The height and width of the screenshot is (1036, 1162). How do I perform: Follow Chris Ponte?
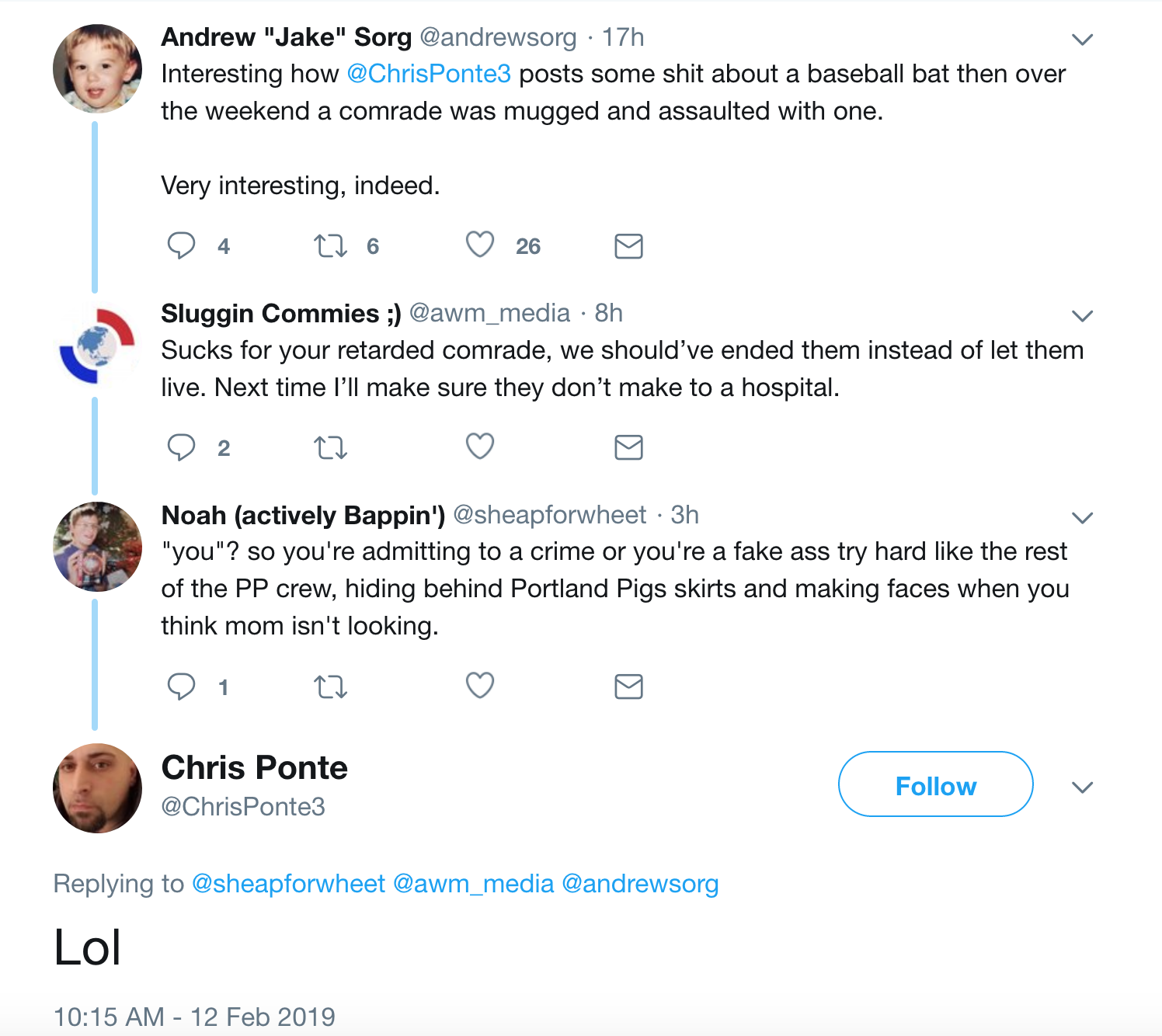pos(935,784)
